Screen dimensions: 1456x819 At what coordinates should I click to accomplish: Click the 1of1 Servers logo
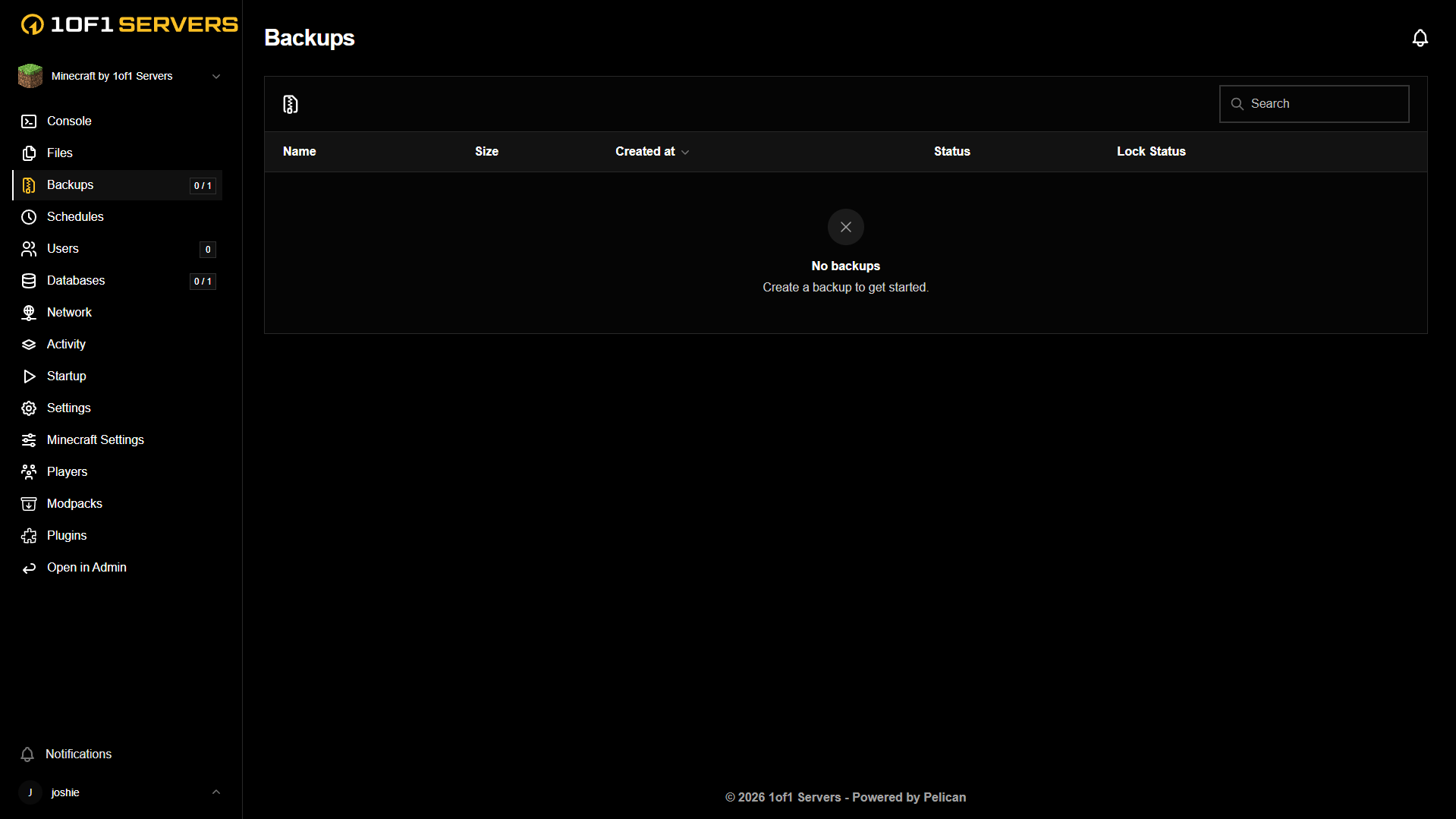pyautogui.click(x=129, y=24)
